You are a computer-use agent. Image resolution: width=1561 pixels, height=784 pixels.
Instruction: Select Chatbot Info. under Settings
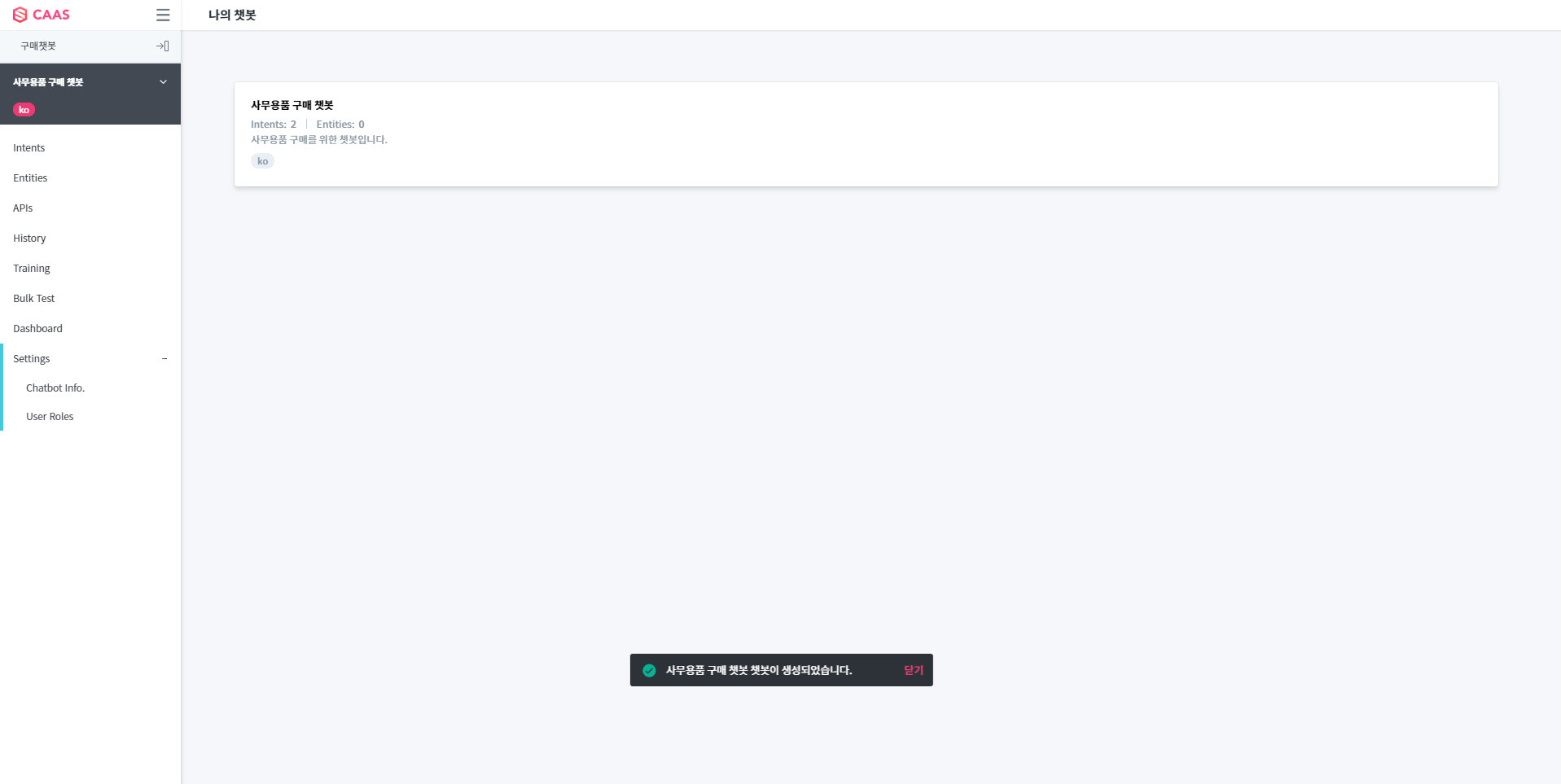55,388
